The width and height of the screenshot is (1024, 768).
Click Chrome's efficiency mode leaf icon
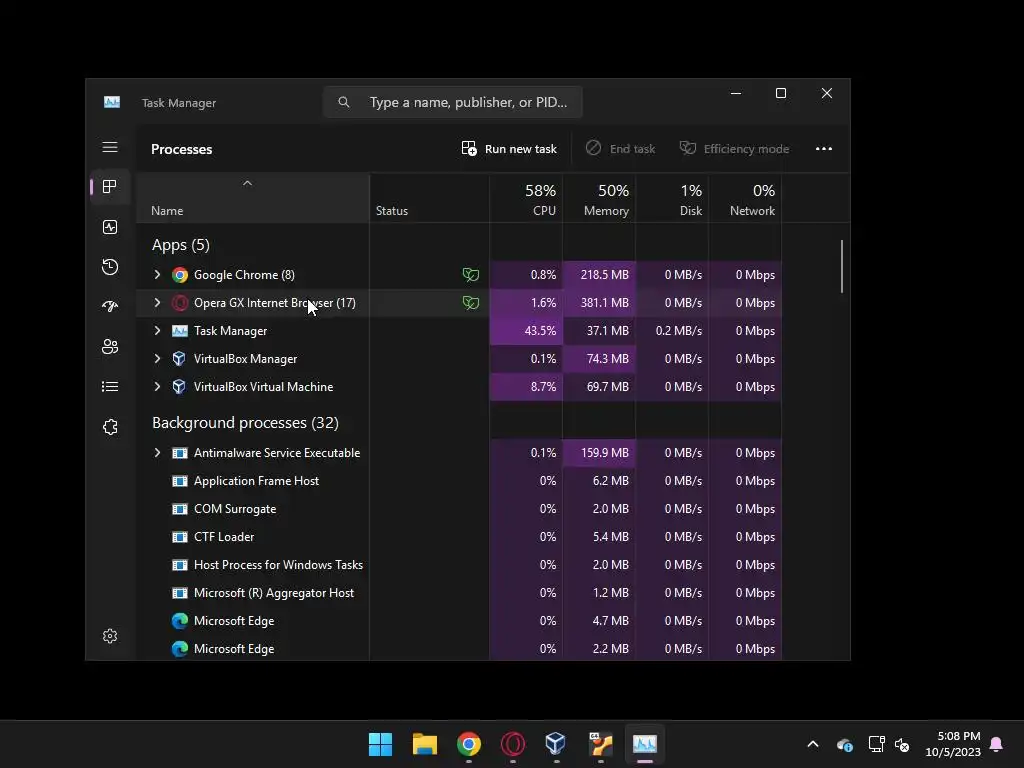(x=470, y=275)
